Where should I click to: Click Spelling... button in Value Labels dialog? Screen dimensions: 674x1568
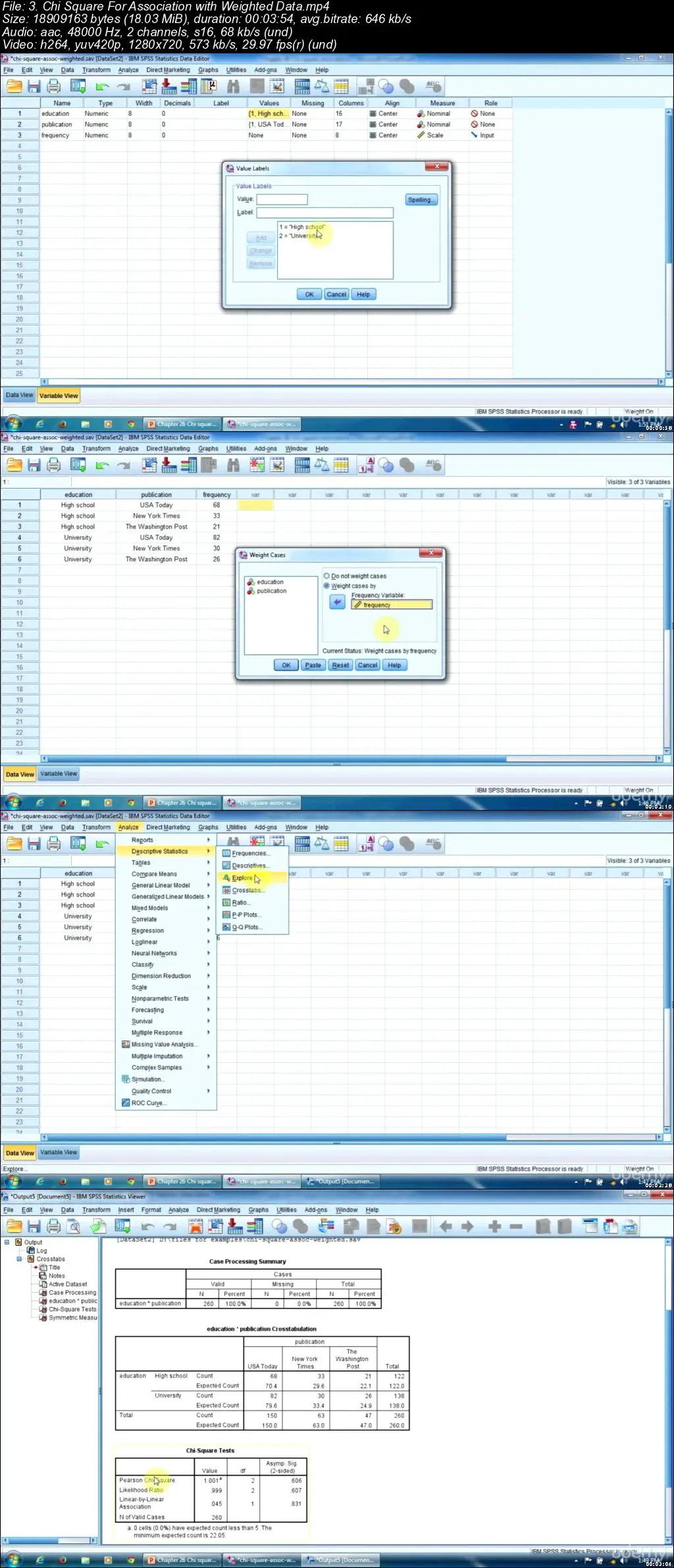(421, 200)
